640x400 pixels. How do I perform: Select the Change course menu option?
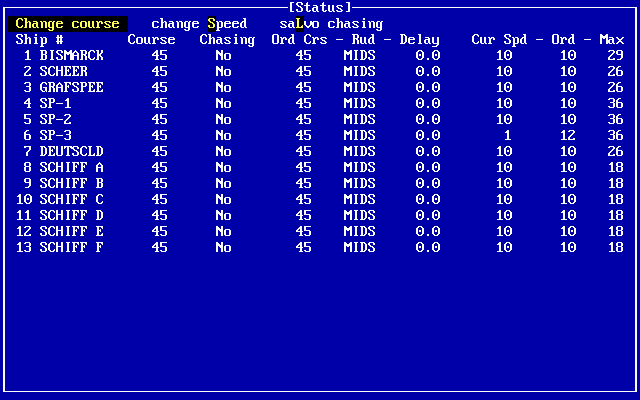click(x=68, y=24)
